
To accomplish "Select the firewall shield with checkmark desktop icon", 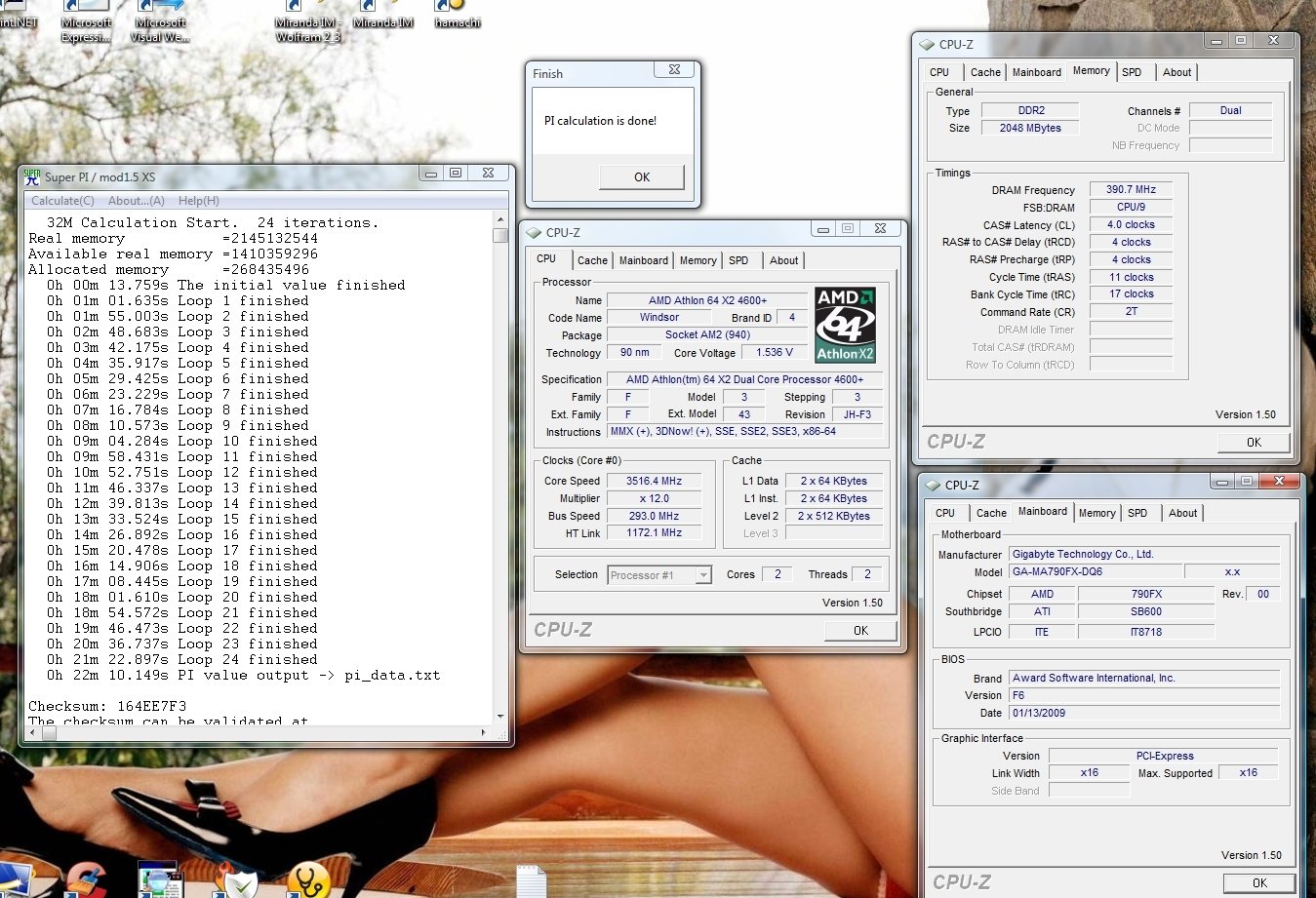I will (x=235, y=881).
